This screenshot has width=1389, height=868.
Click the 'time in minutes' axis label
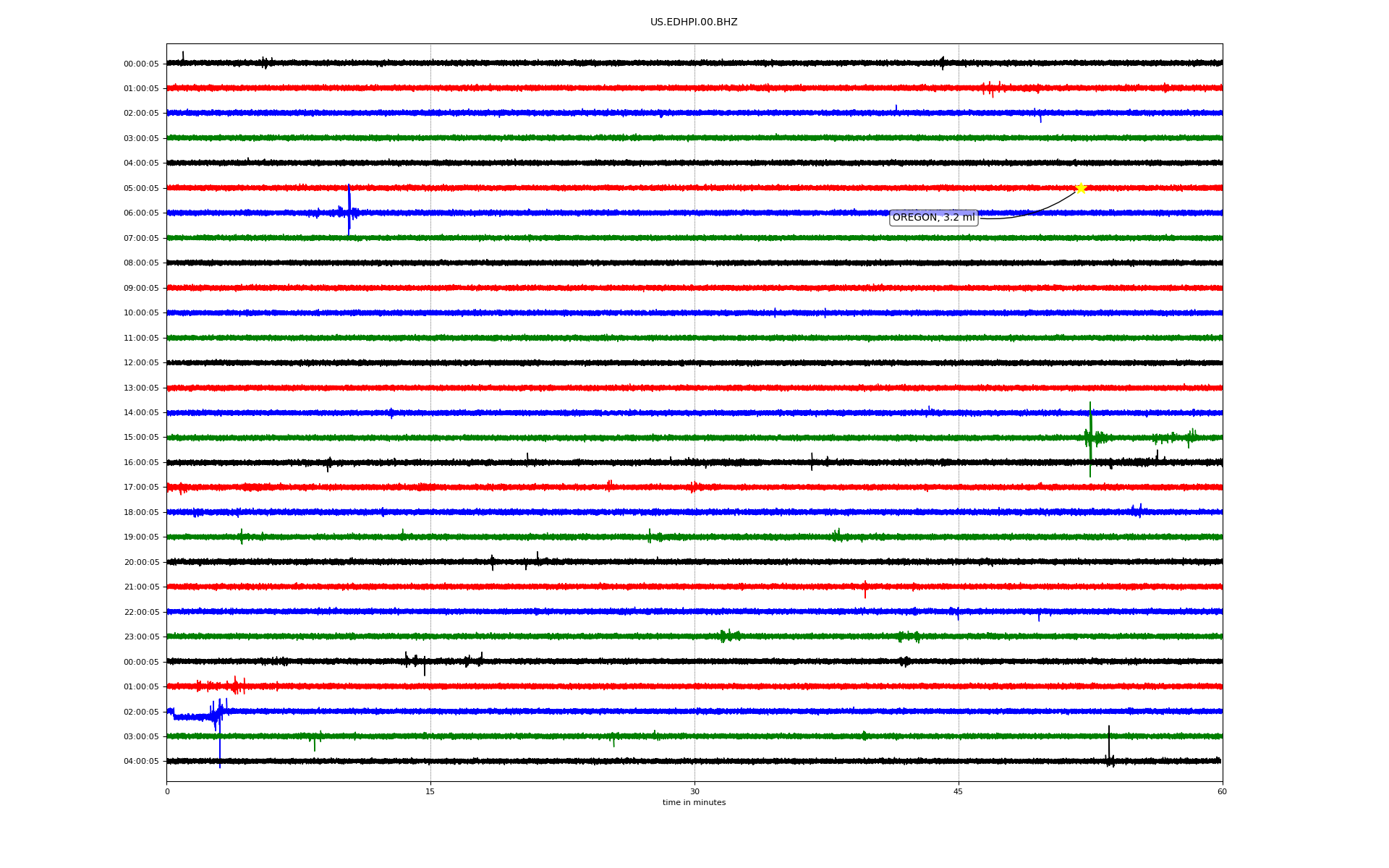pyautogui.click(x=694, y=803)
